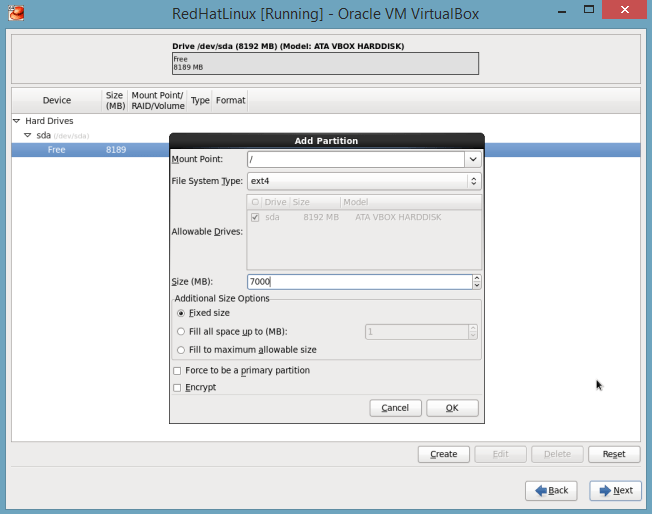The width and height of the screenshot is (652, 514).
Task: Decrease Size (MB) with the down stepper arrow
Action: tap(477, 285)
